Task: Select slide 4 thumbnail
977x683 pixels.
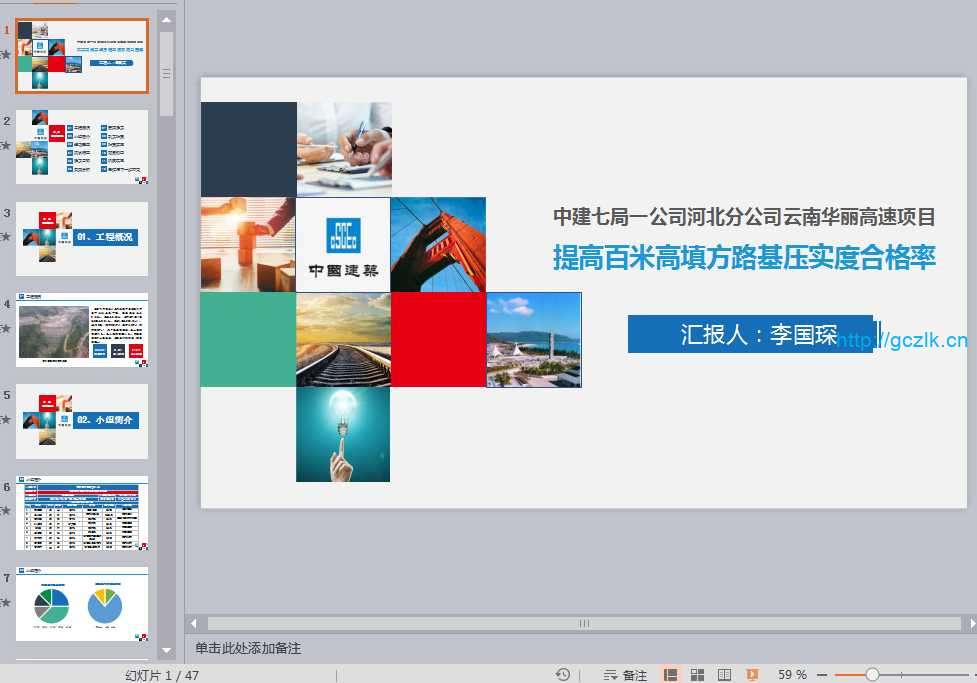Action: (82, 330)
